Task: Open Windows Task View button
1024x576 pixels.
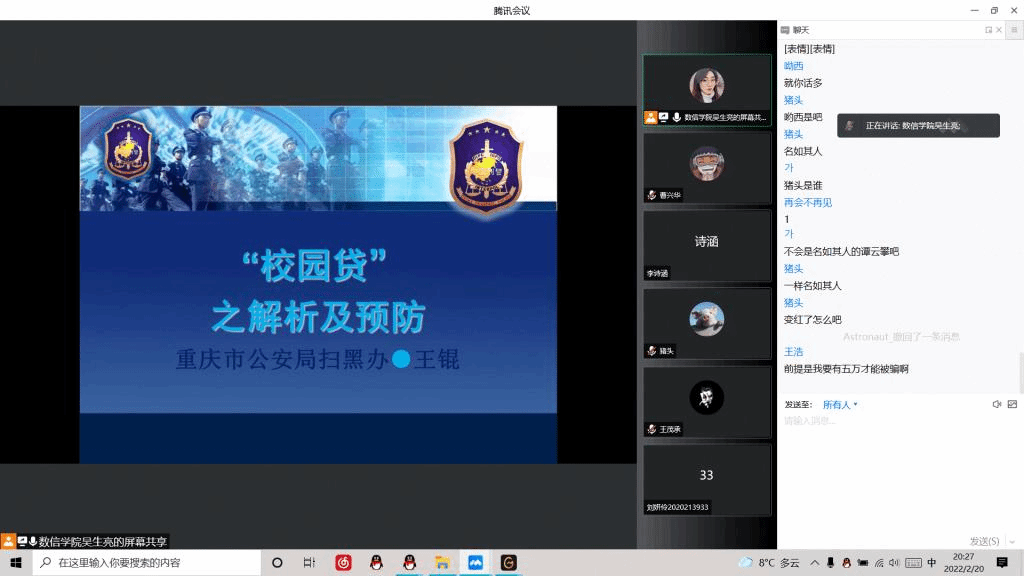Action: [x=309, y=563]
